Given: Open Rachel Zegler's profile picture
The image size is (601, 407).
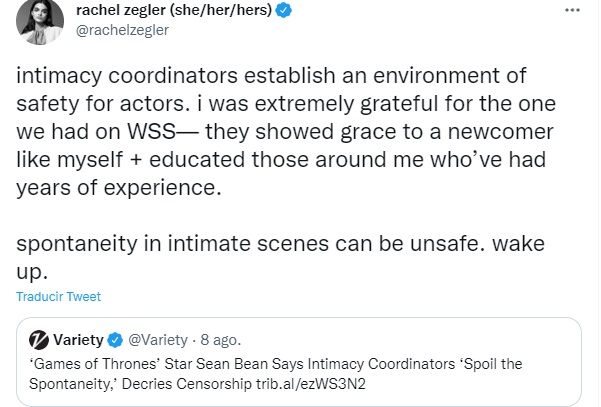Looking at the screenshot, I should coord(38,21).
